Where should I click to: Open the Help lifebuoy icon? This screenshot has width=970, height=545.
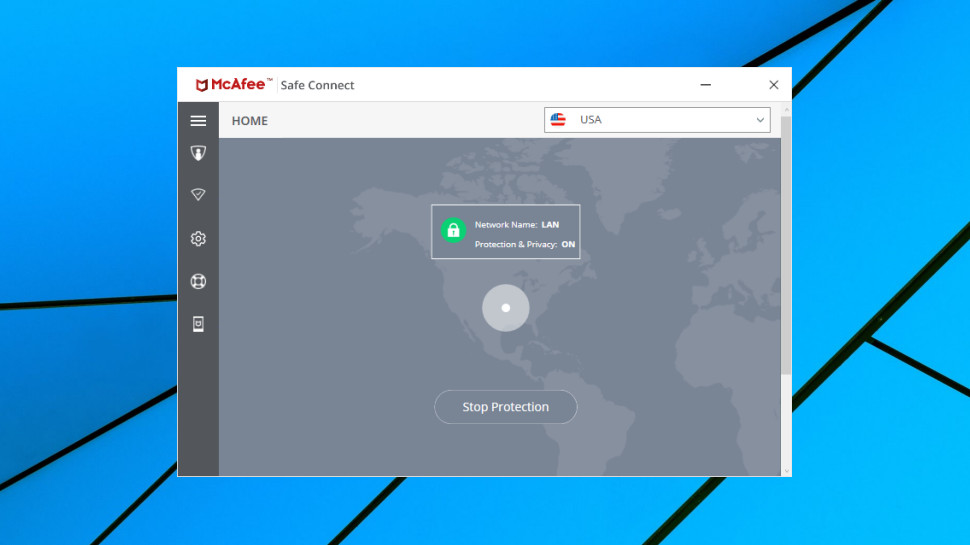198,281
